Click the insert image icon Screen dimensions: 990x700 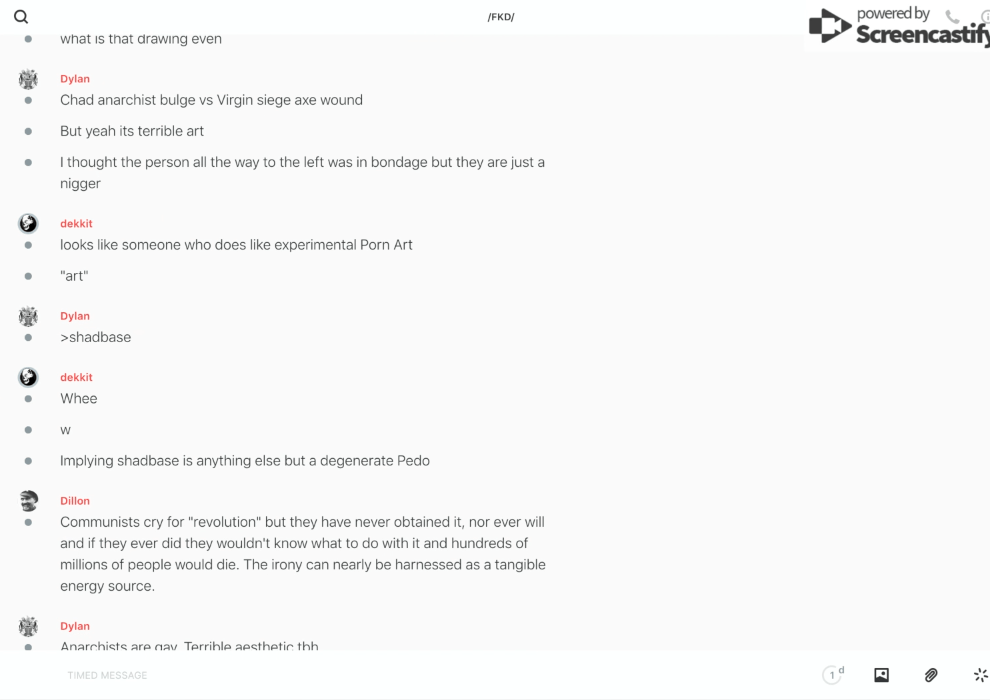pos(881,675)
